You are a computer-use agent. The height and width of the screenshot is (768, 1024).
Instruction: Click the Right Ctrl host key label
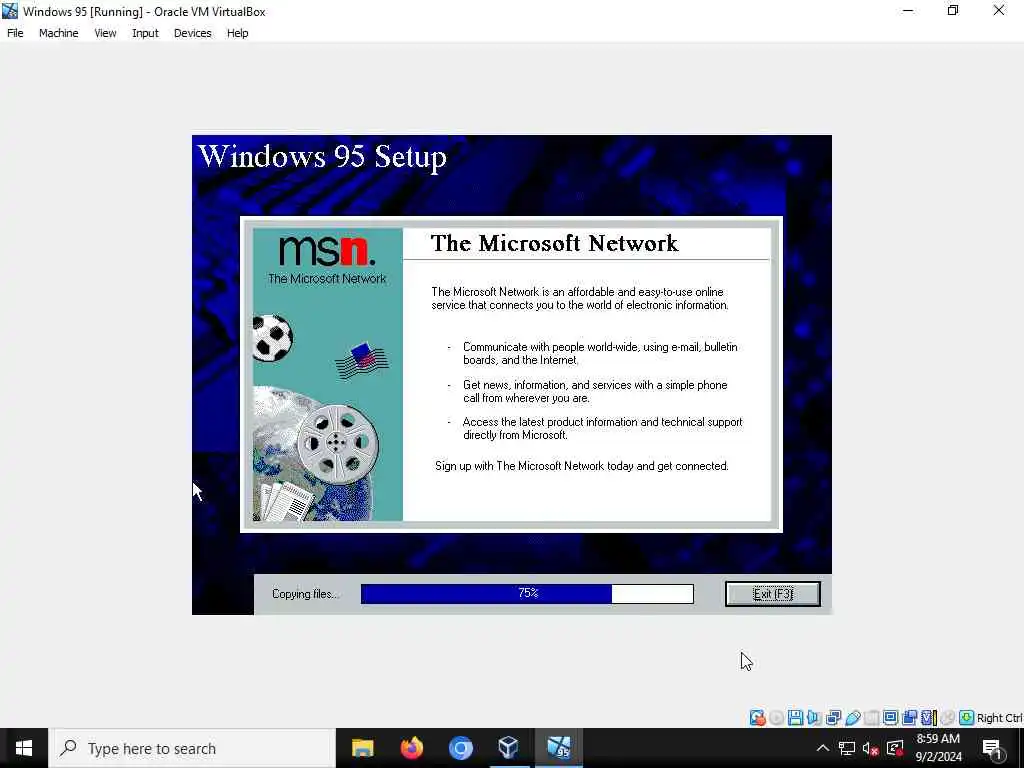pyautogui.click(x=999, y=718)
